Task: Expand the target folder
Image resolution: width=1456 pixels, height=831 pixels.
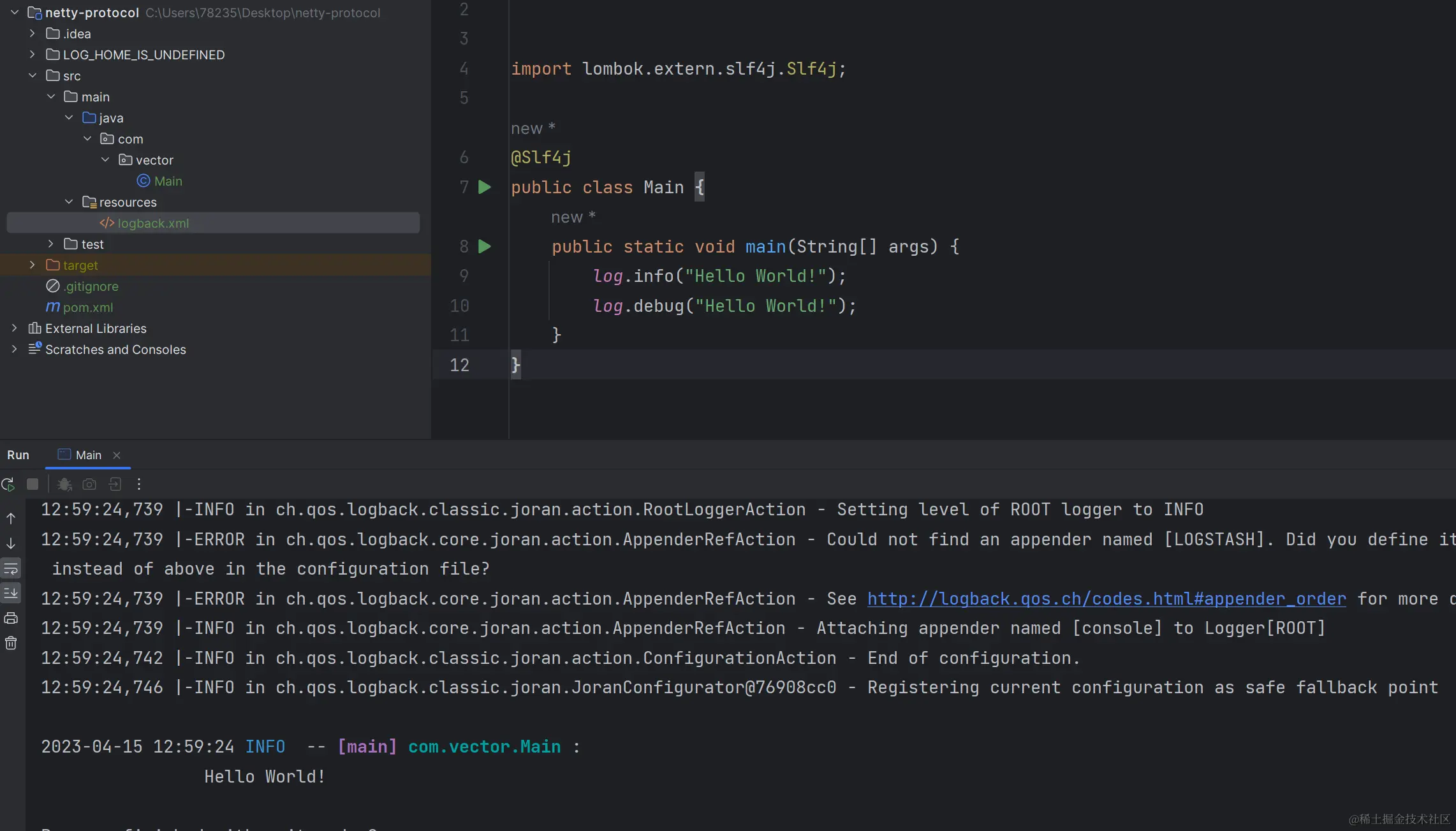Action: 33,265
